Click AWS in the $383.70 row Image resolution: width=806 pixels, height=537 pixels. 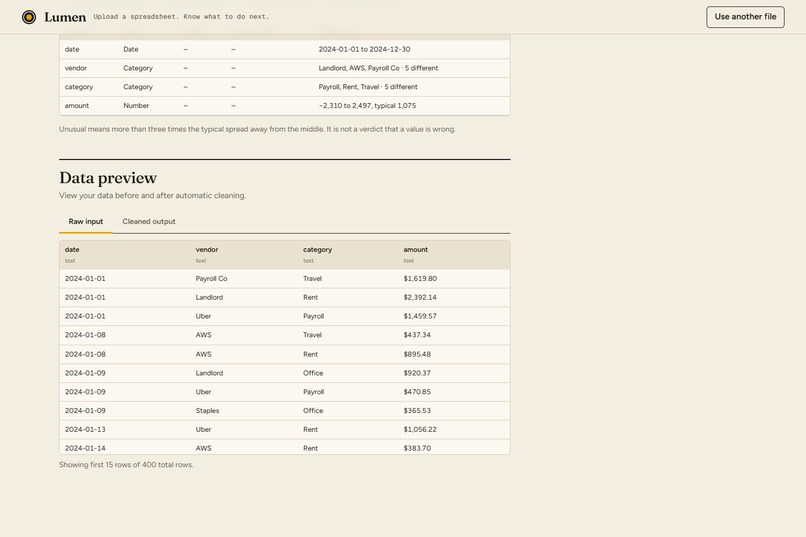(204, 448)
